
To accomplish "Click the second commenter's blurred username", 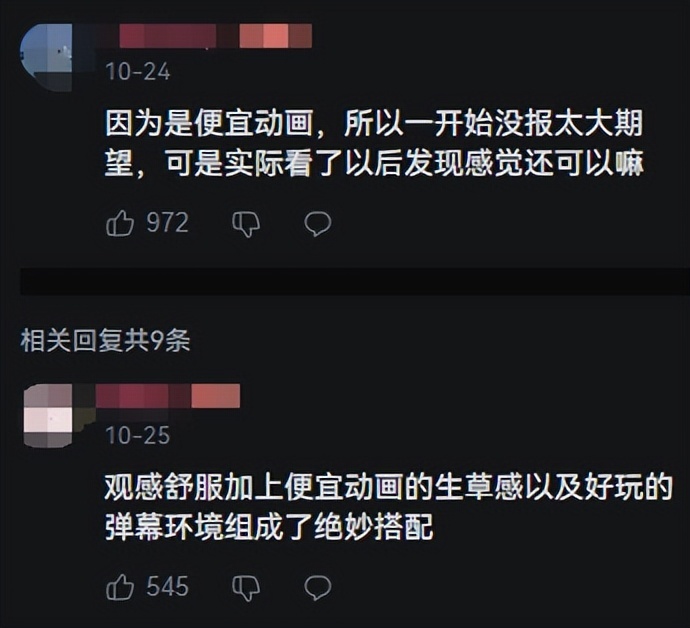I will click(167, 396).
